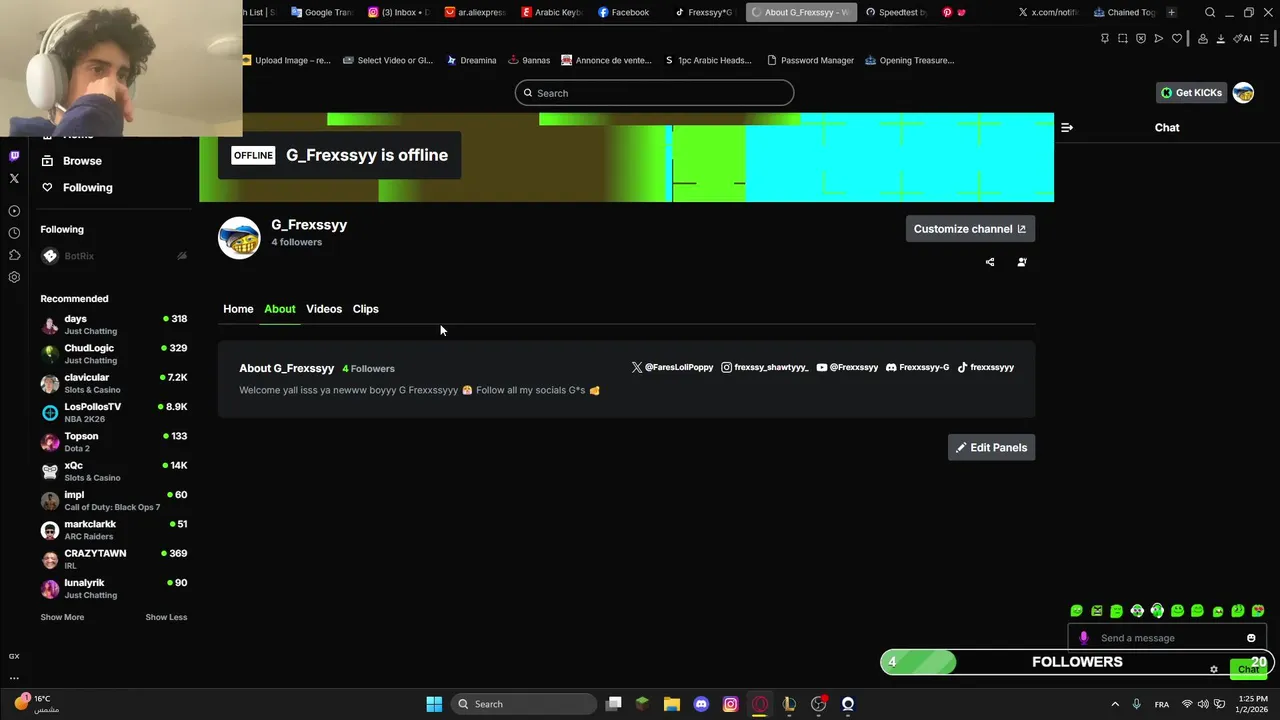The image size is (1280, 720).
Task: Open the Instagram icon on taskbar
Action: coord(731,704)
